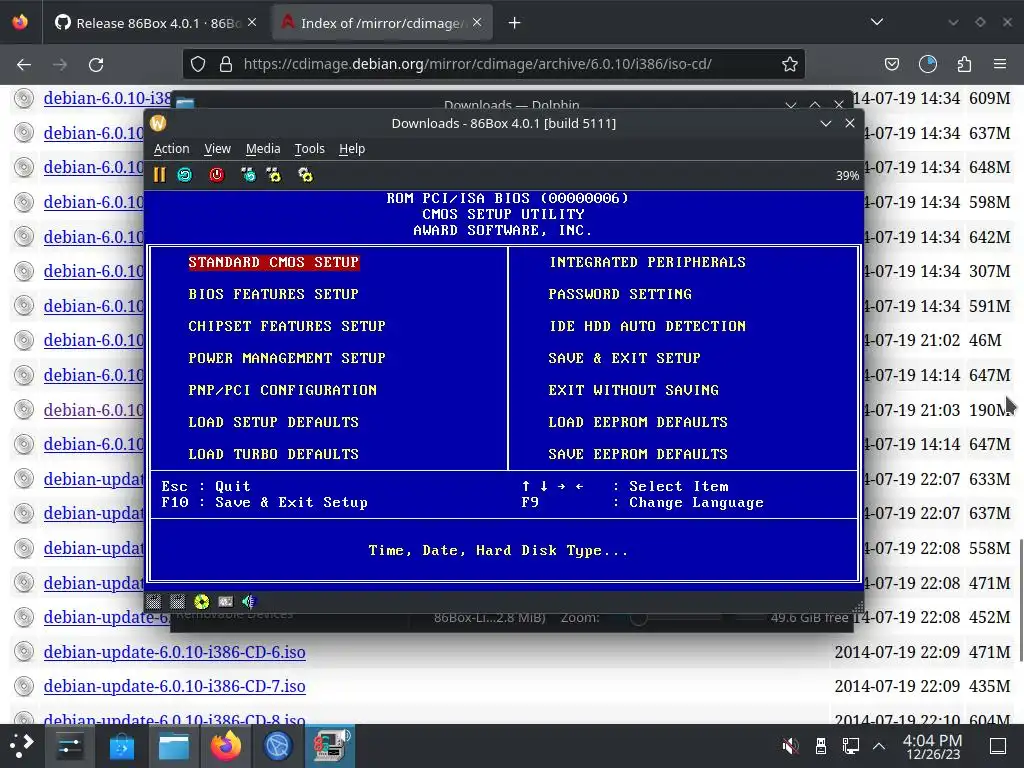1024x768 pixels.
Task: Select LOAD EEPROM DEFAULTS entry
Action: click(638, 422)
